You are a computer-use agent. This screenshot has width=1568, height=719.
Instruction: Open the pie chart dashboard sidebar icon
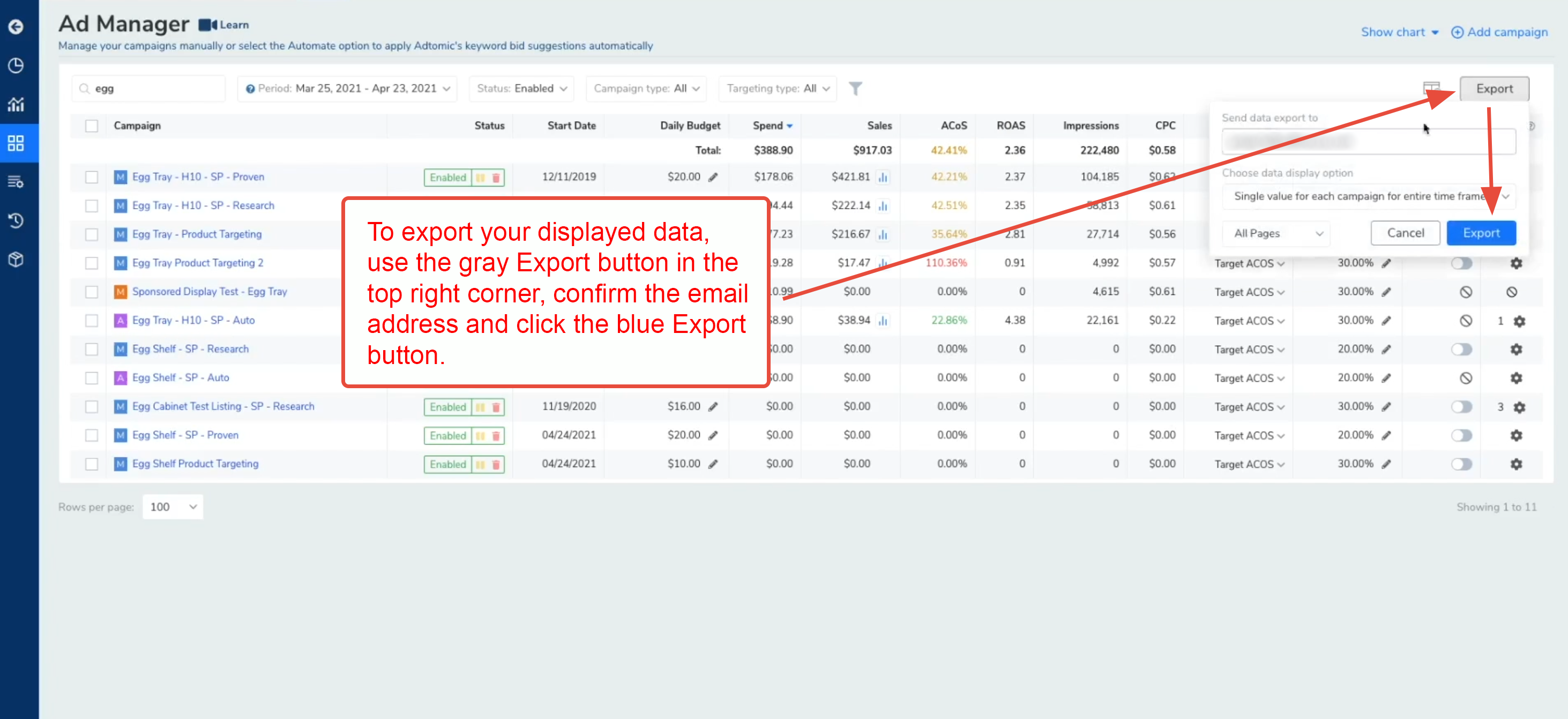16,65
